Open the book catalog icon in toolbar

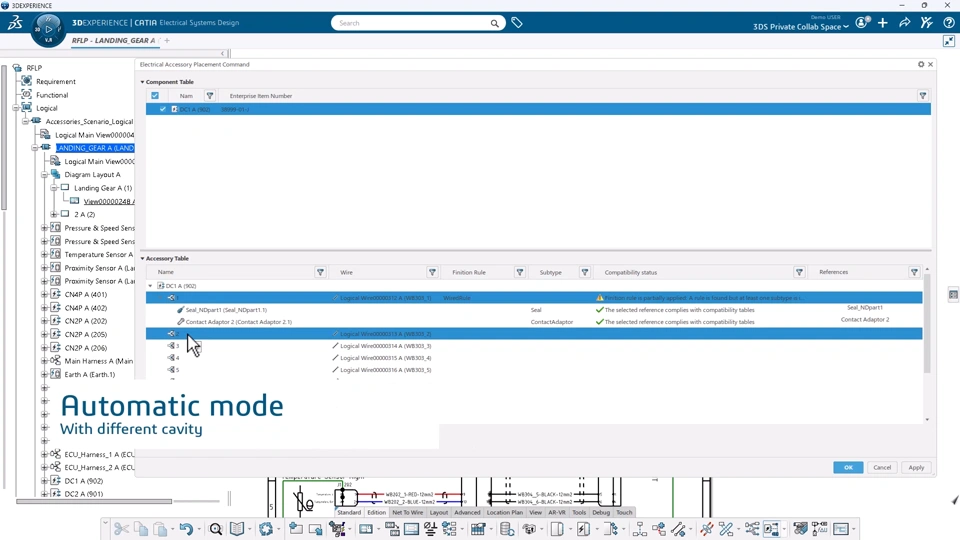(x=237, y=528)
